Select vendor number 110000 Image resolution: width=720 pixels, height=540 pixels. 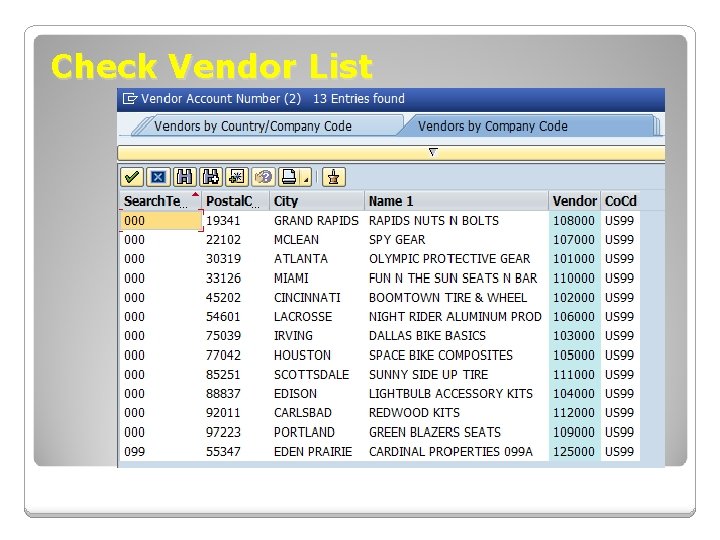tap(574, 278)
